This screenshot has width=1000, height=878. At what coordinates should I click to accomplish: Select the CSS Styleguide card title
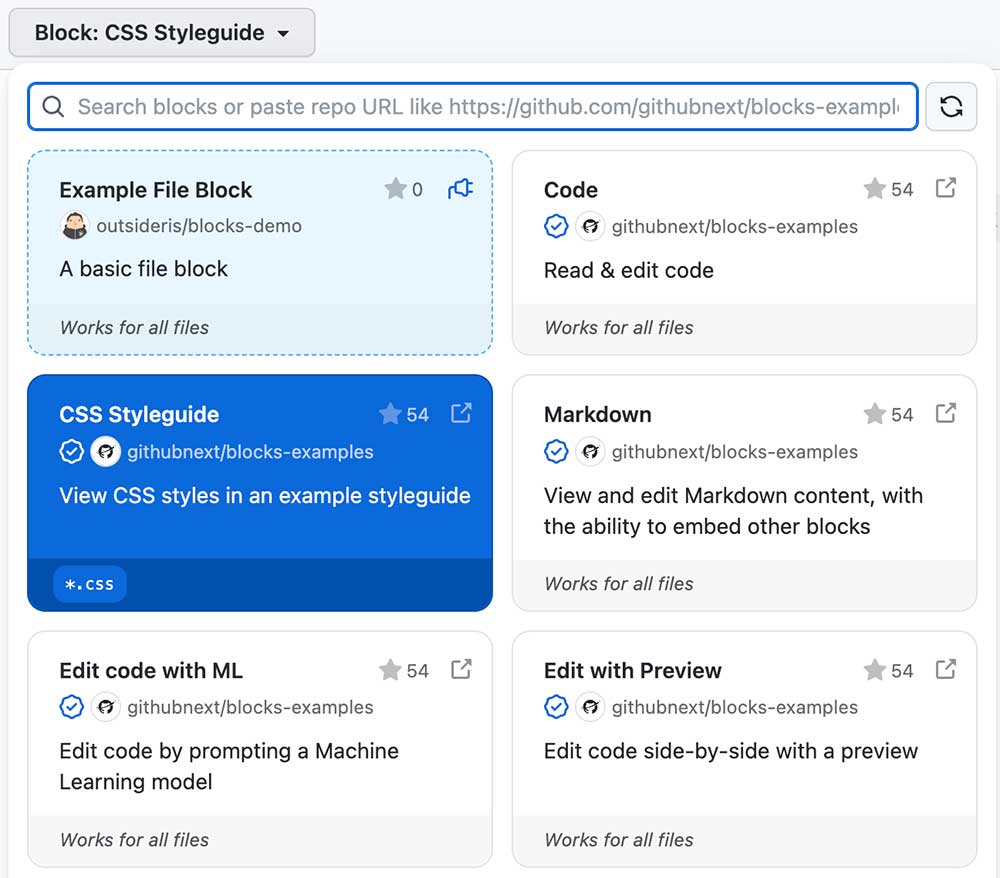point(139,414)
